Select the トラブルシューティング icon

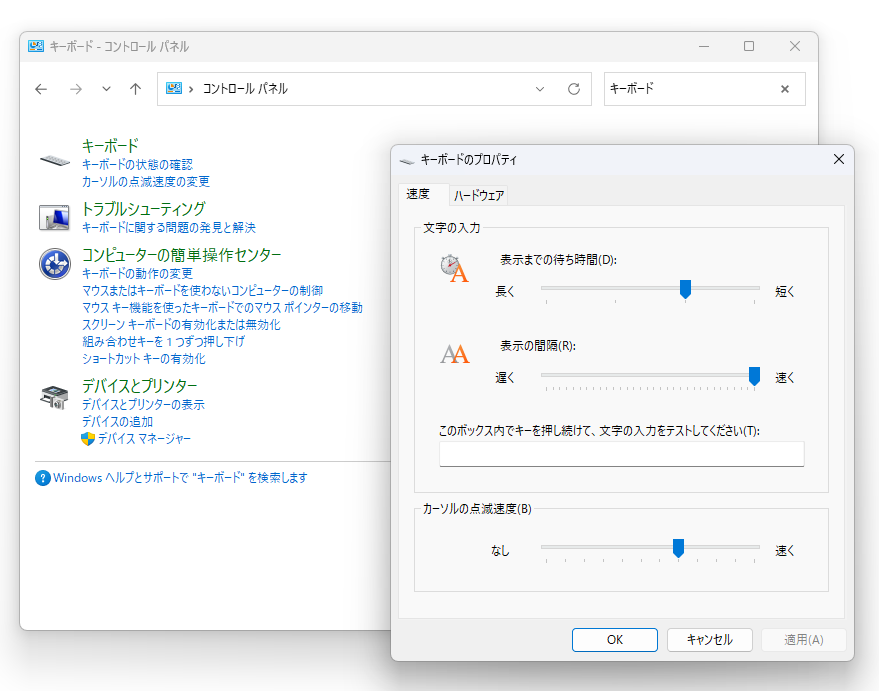point(53,217)
